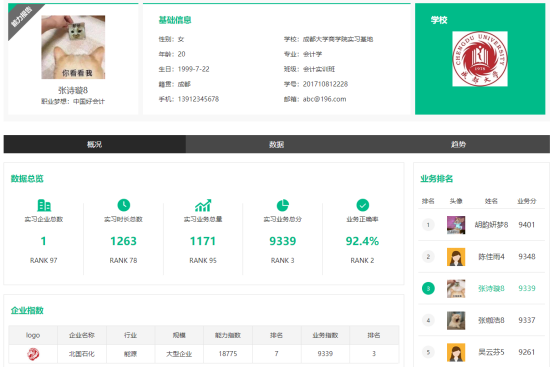554x368 pixels.
Task: Click the red company logo of 北国石化
Action: pyautogui.click(x=33, y=354)
